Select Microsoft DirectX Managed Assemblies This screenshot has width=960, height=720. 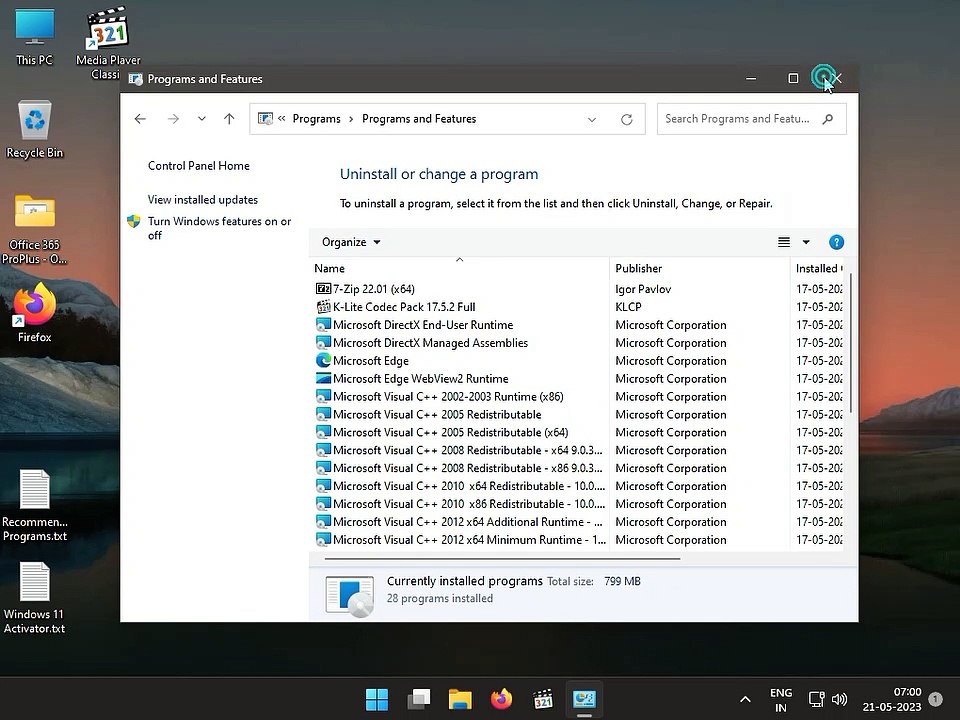(x=430, y=342)
